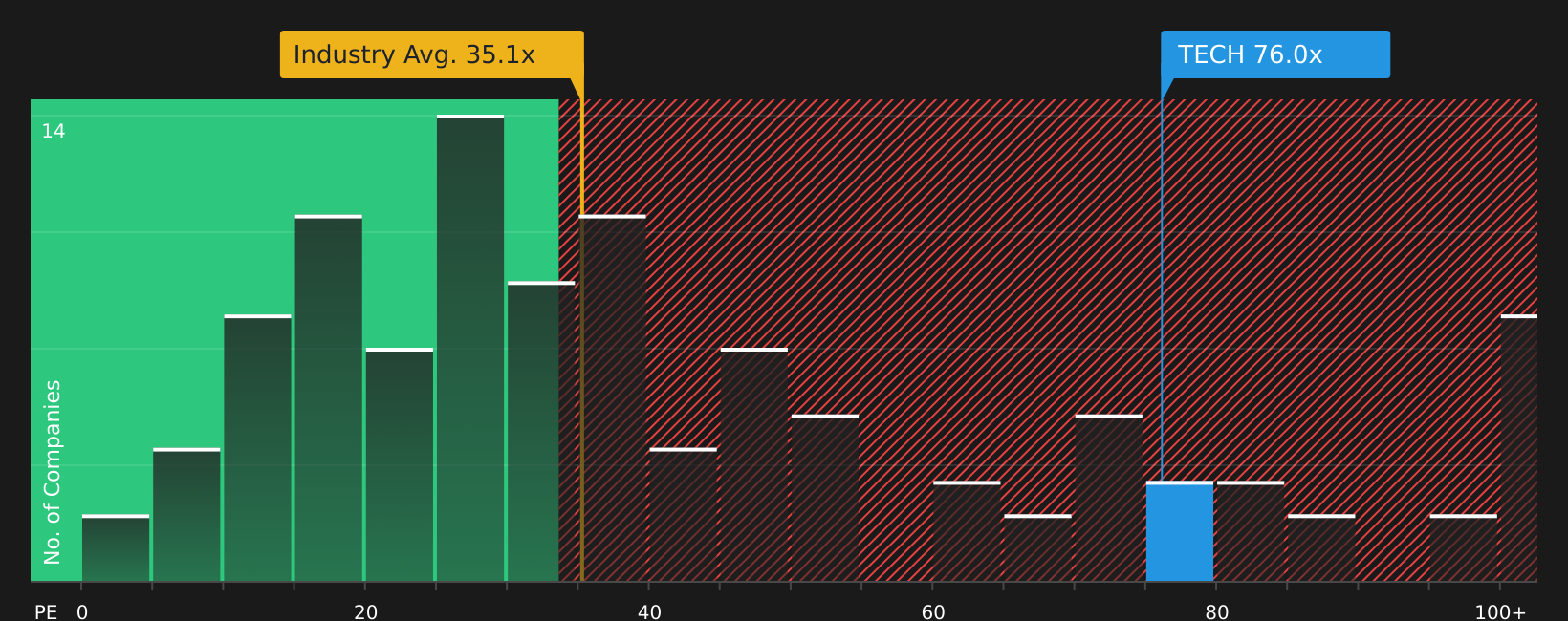The image size is (1568, 621).
Task: Click the bar at PE 60-65
Action: tap(967, 531)
